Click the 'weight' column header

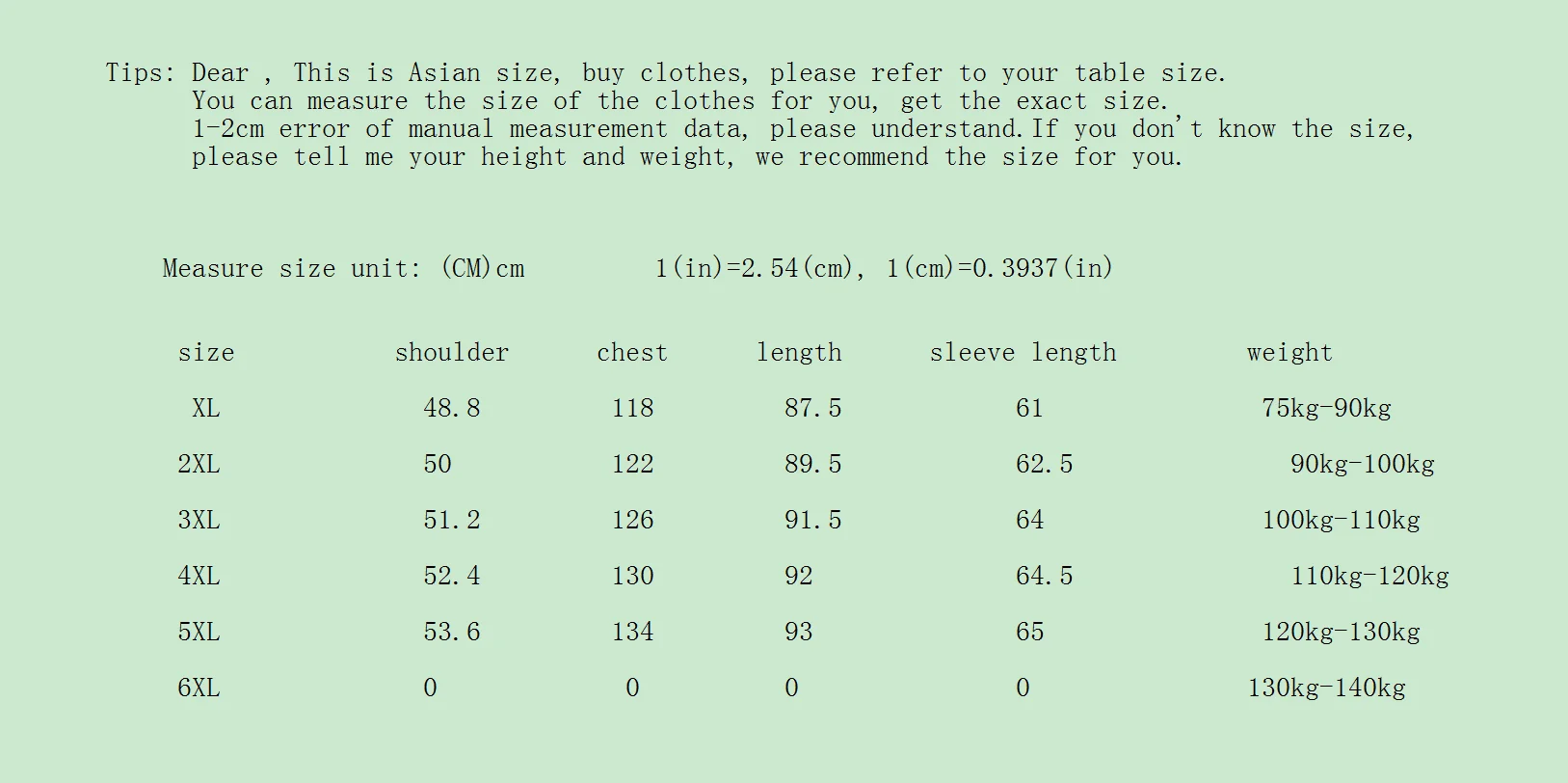point(1289,353)
